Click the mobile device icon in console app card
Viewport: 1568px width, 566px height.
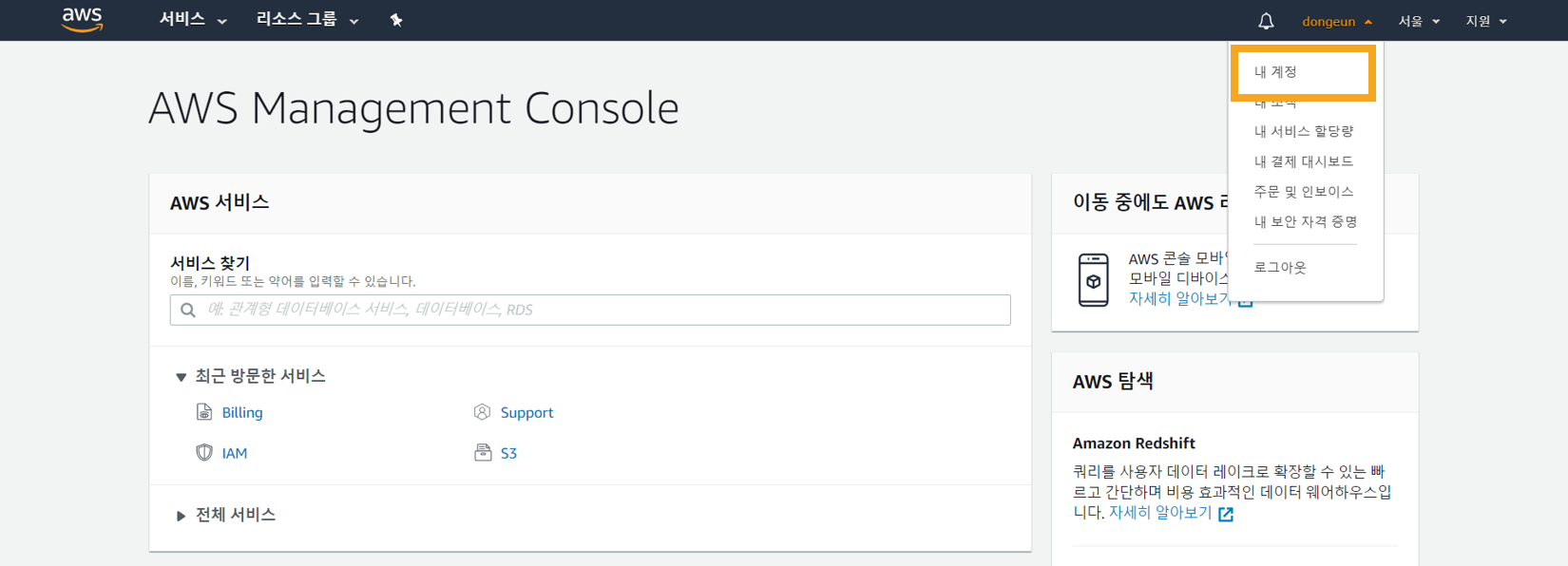1094,280
